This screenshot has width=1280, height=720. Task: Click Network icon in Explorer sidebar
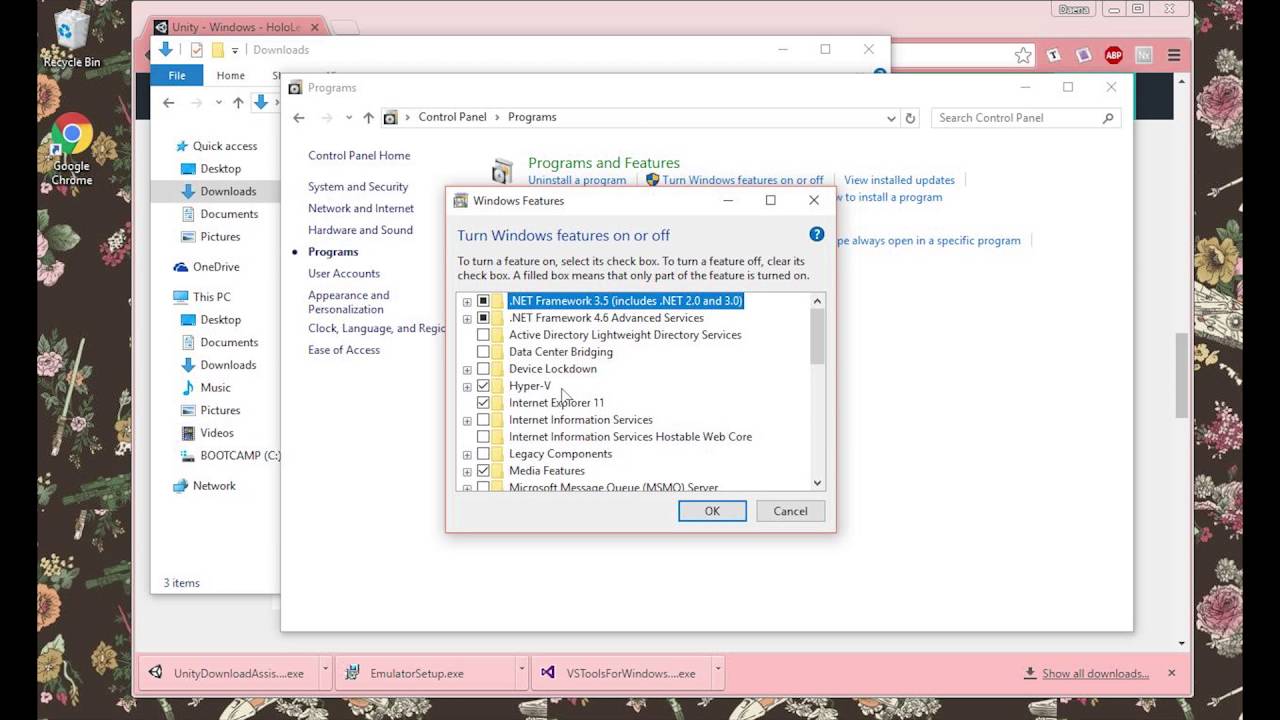tap(181, 486)
